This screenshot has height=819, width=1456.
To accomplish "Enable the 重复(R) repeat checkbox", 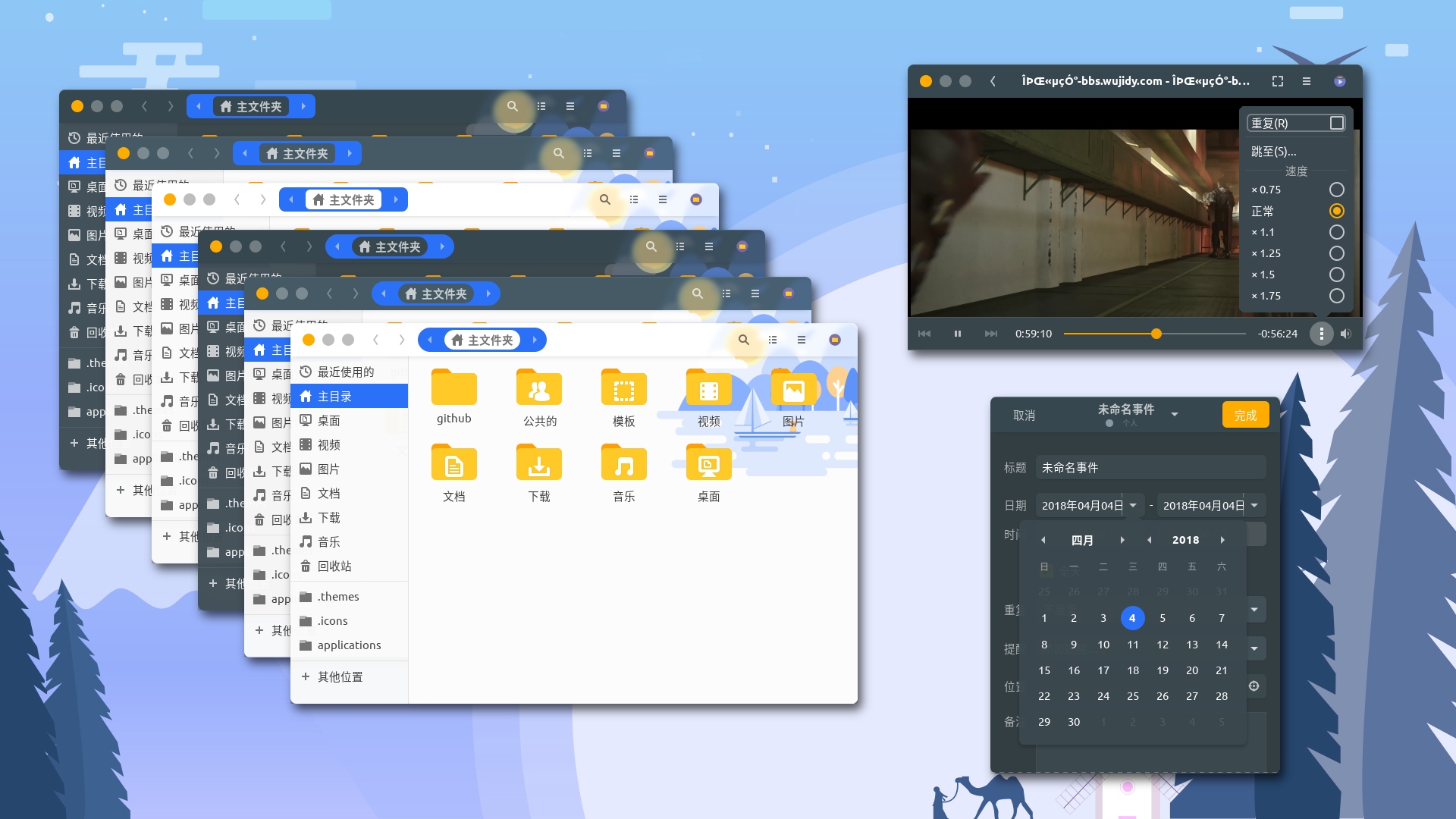I will tap(1337, 123).
